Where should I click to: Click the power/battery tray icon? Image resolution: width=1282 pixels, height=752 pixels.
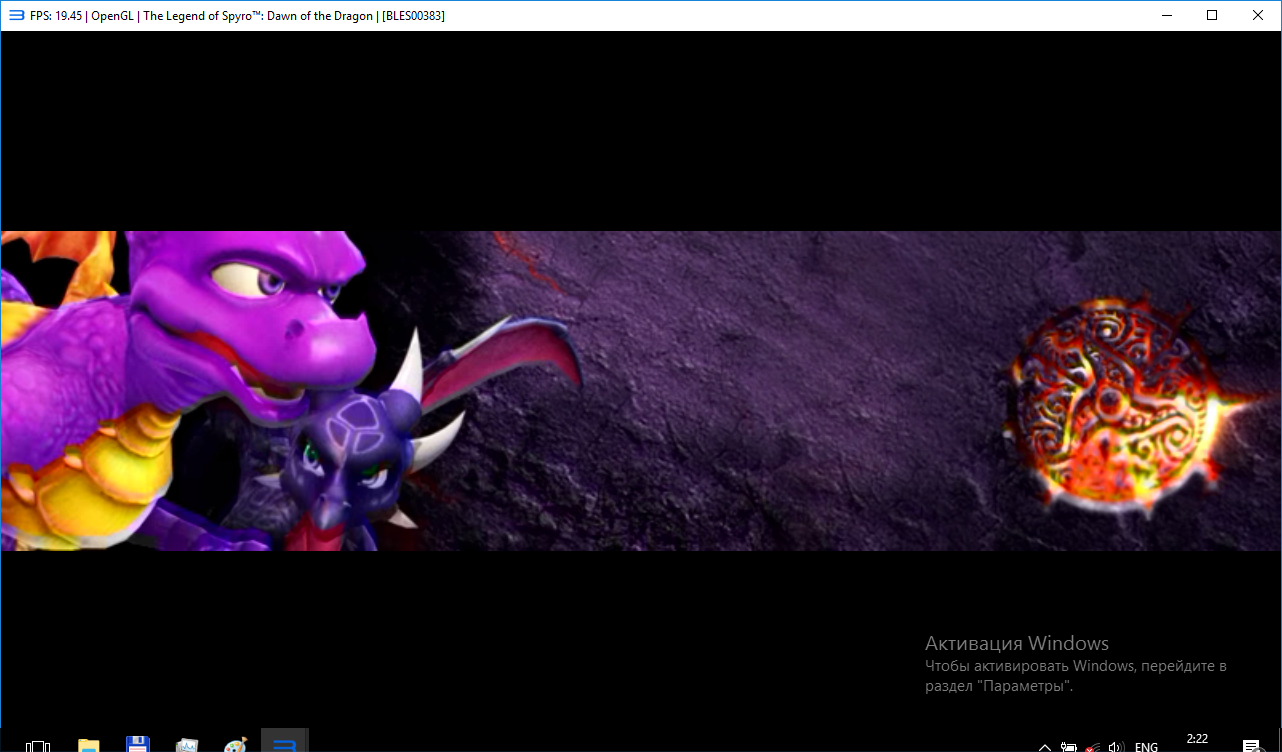(x=1069, y=746)
